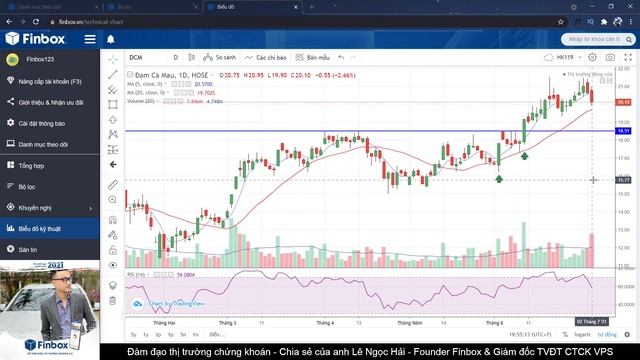Click the search magnifier in header
The image size is (640, 360).
(x=629, y=40)
